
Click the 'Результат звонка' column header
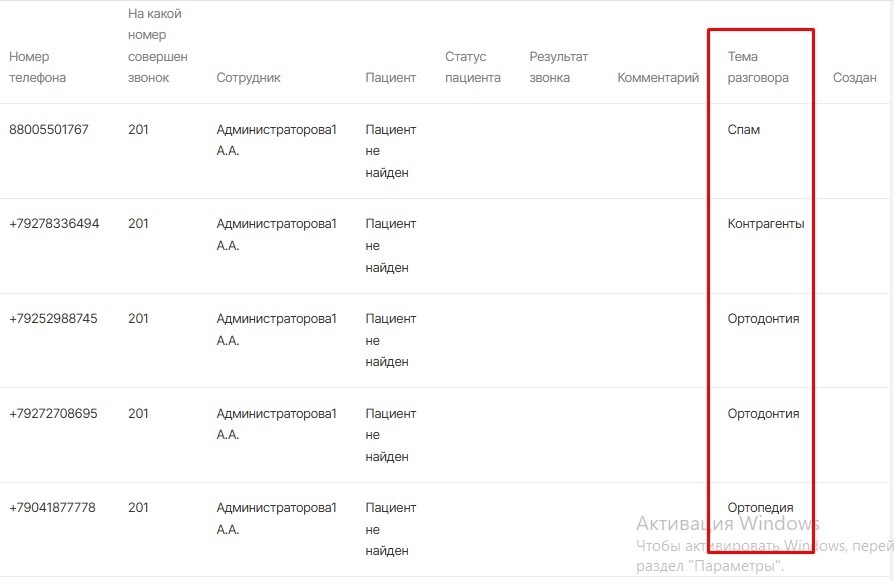(559, 67)
